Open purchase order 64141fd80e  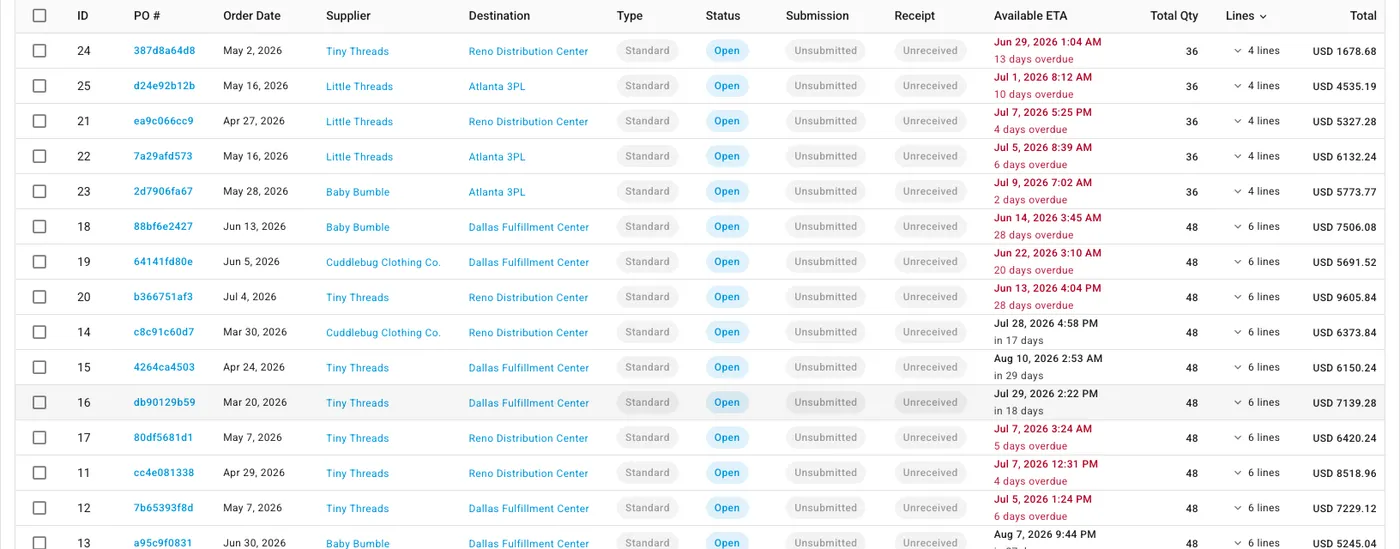pos(163,262)
